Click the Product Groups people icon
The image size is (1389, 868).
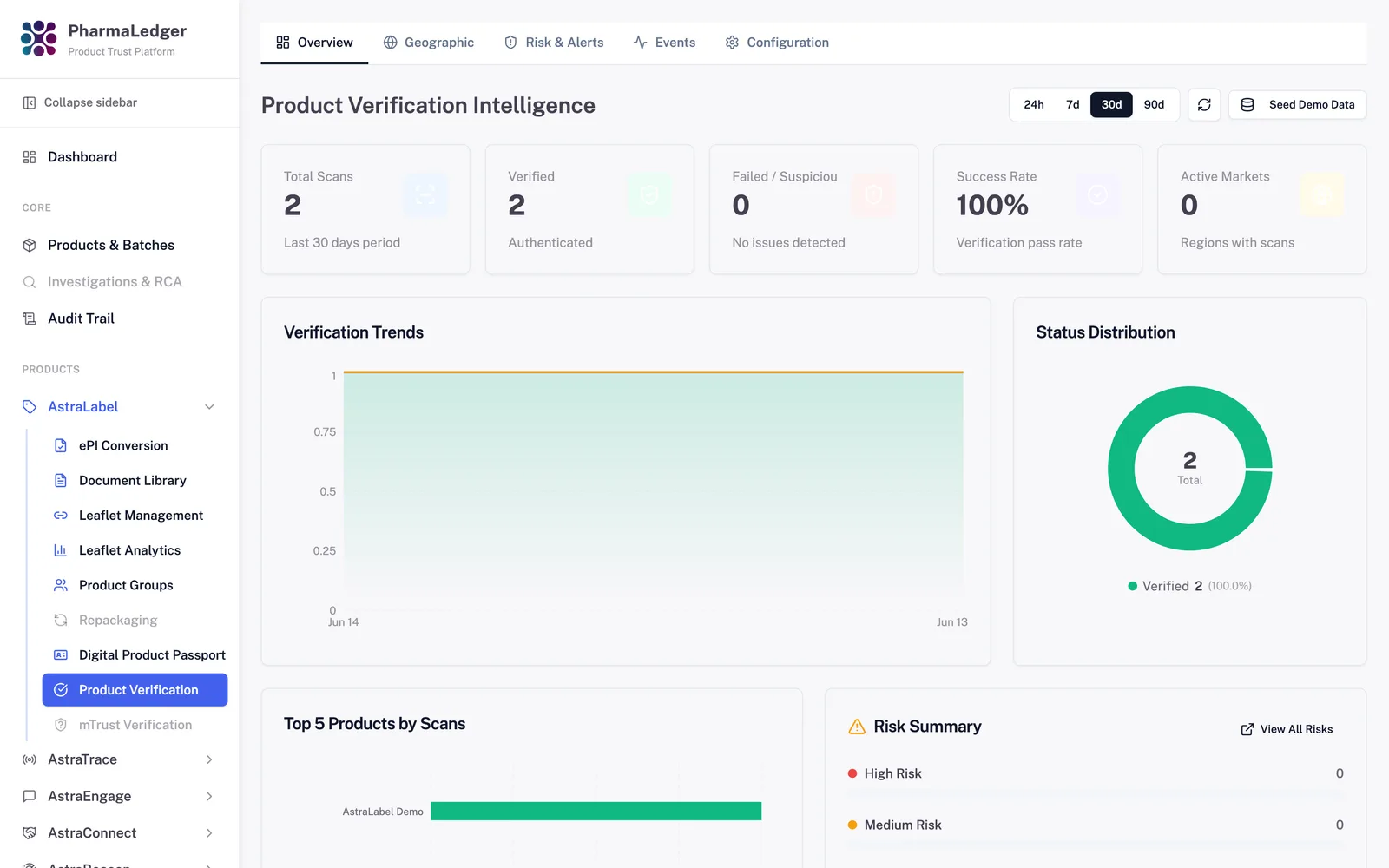(x=61, y=585)
